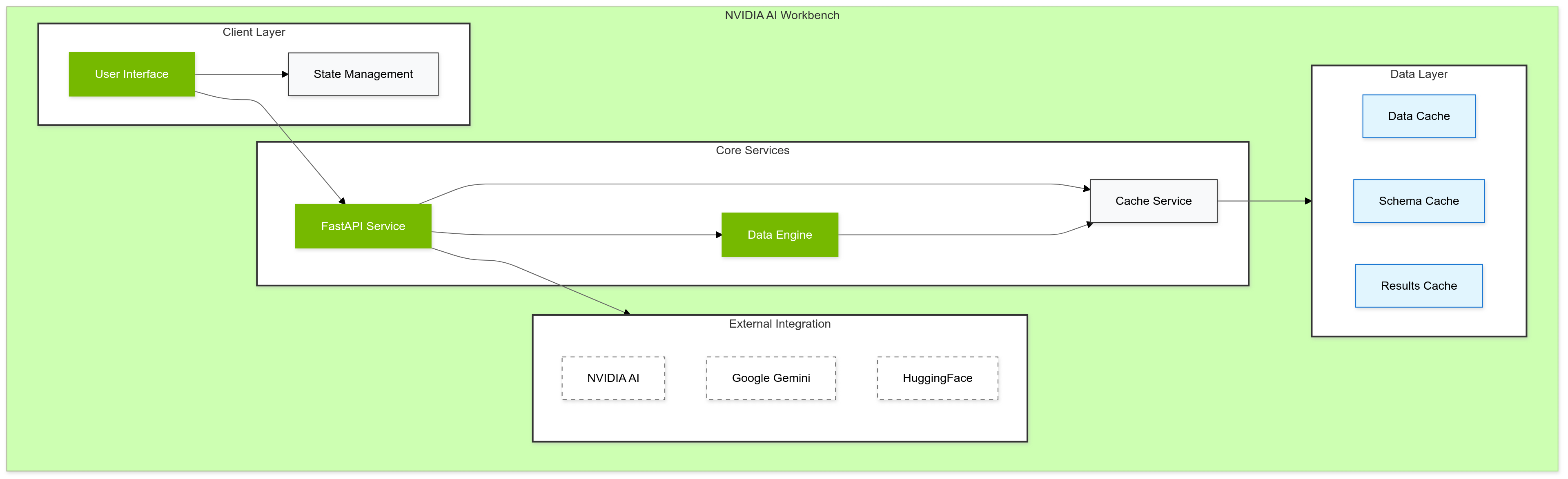
Task: Click the NVIDIA AI Workbench title
Action: tap(782, 15)
